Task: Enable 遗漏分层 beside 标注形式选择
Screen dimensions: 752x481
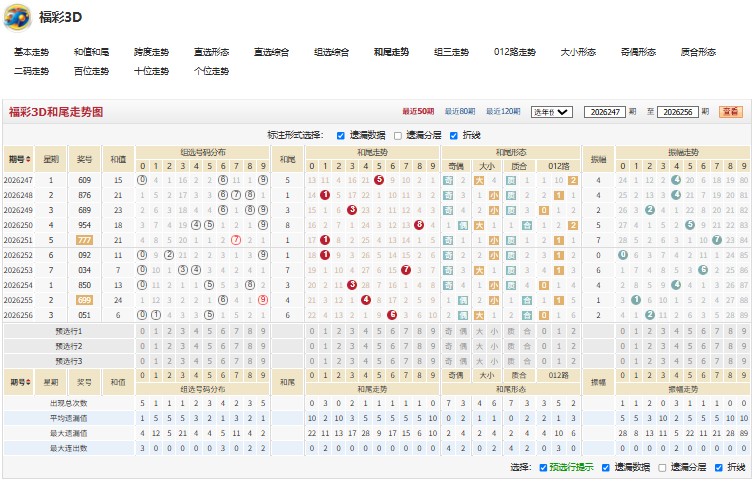Action: [398, 136]
